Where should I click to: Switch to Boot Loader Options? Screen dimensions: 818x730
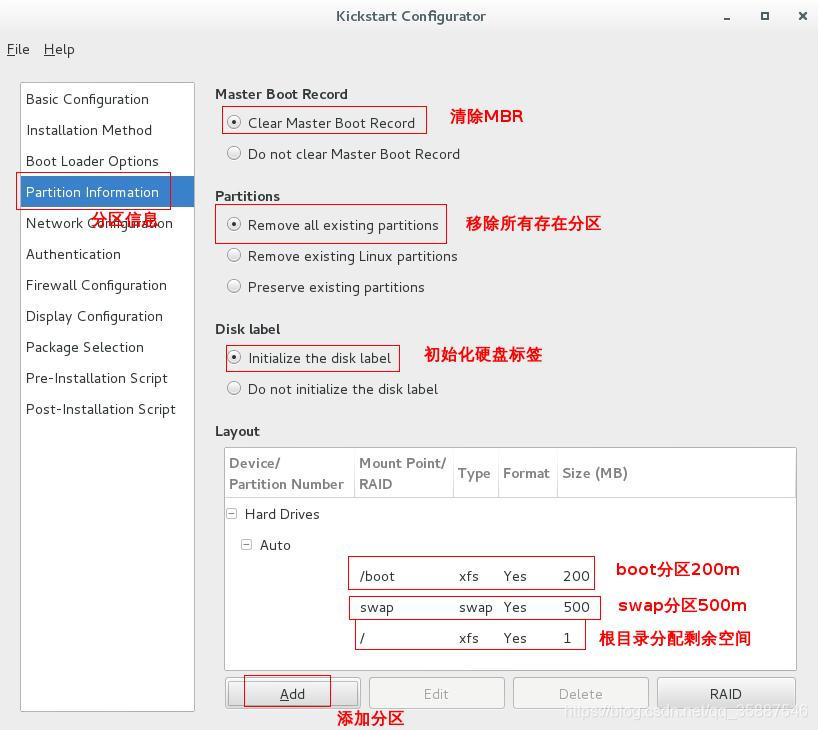107,161
